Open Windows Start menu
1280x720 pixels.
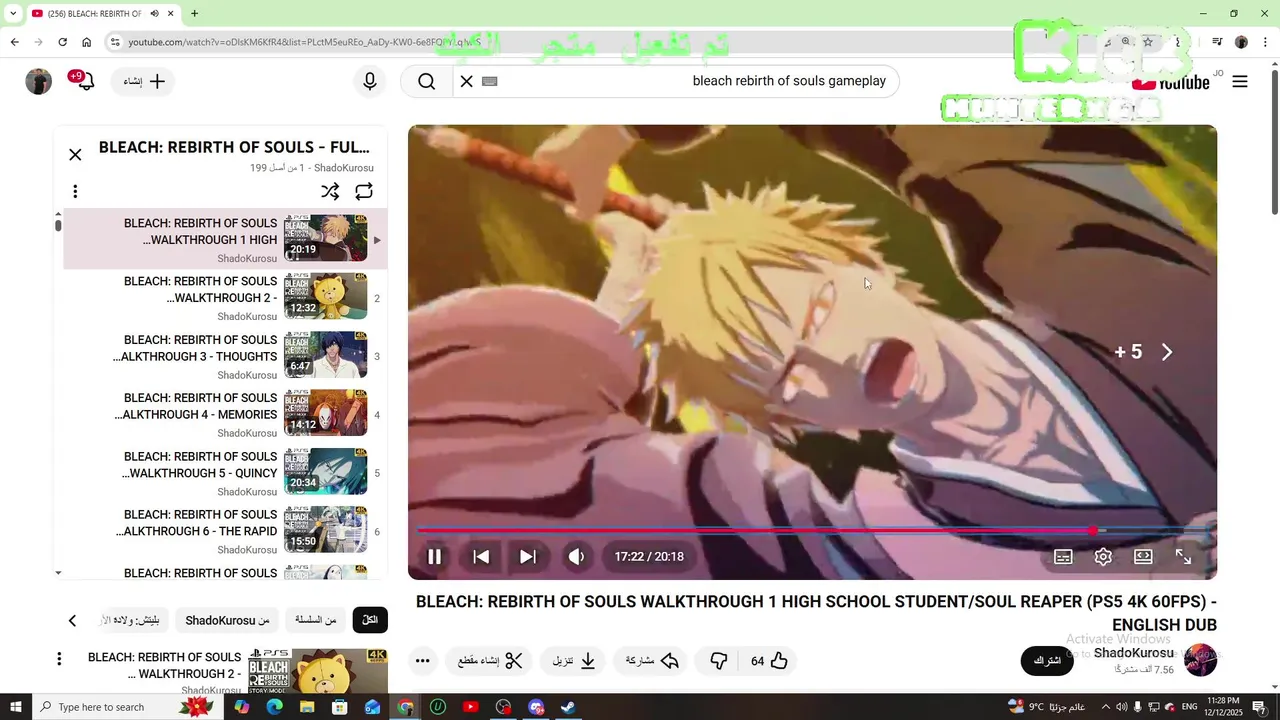click(x=15, y=707)
